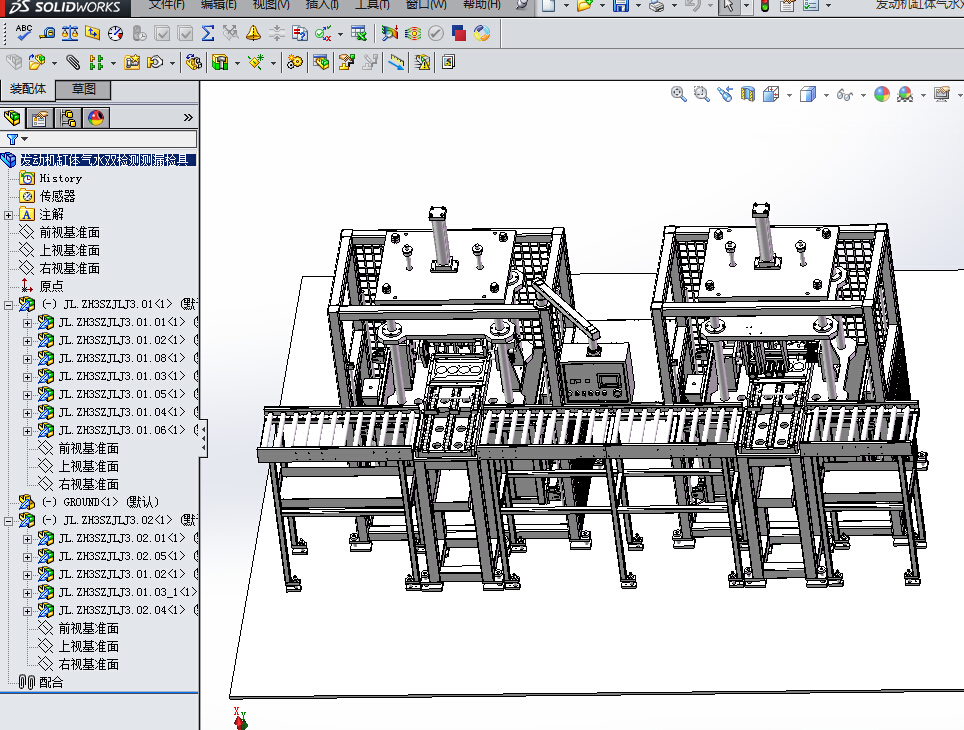Switch to the 草图 tab

coord(84,90)
